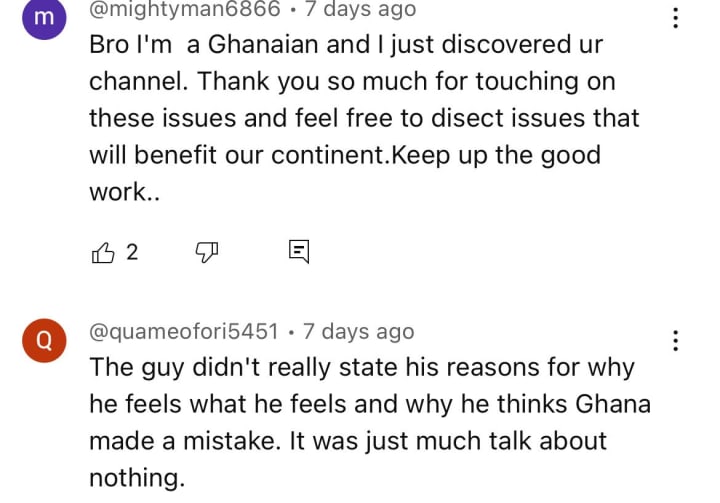Click the "7 days ago" timestamp beside @mightyman6866
The image size is (720, 503).
coord(360,9)
